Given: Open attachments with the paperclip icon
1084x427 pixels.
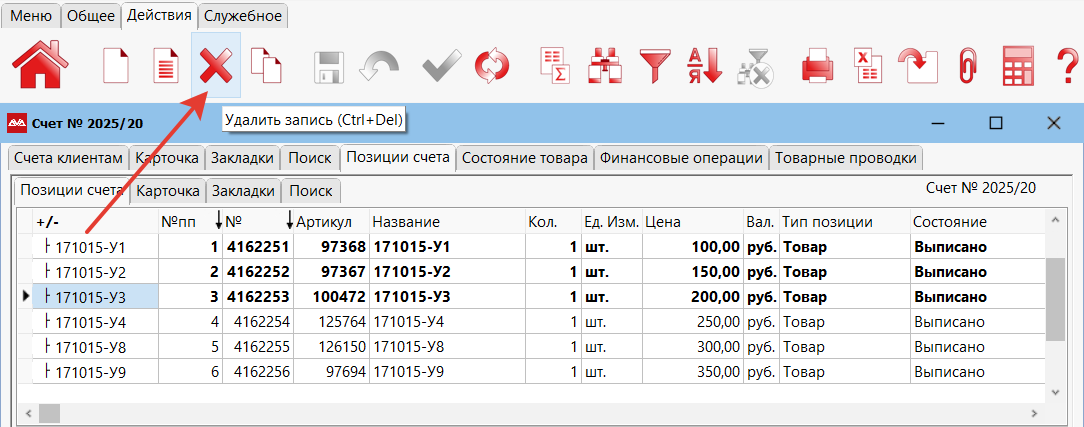Looking at the screenshot, I should [x=966, y=67].
